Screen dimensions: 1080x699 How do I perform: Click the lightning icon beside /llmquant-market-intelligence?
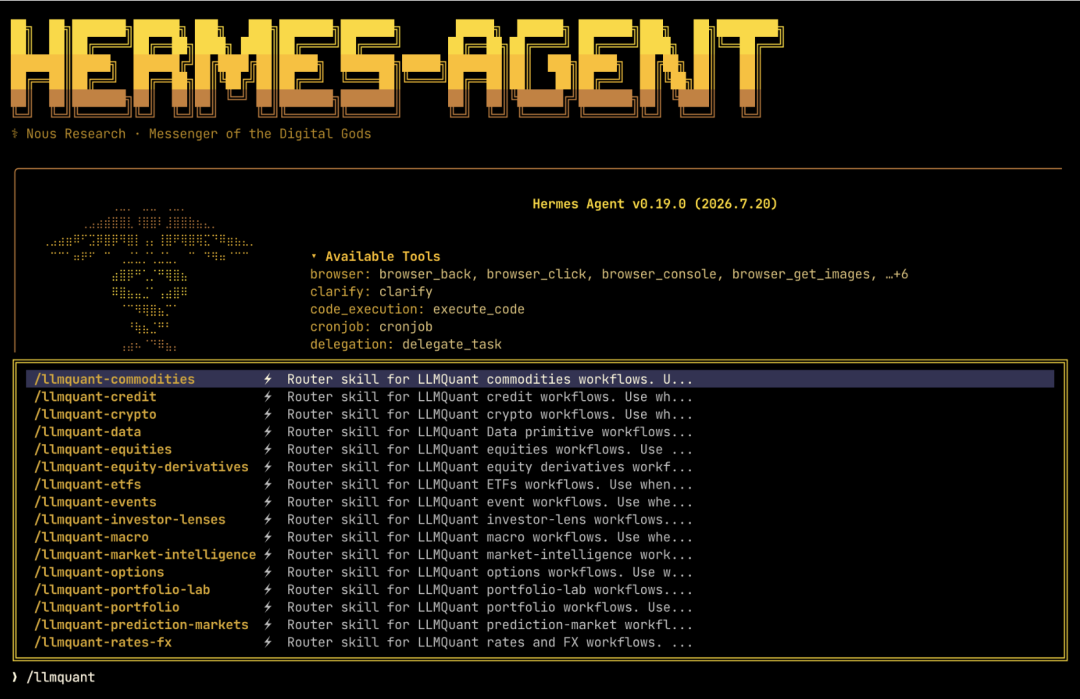tap(268, 555)
